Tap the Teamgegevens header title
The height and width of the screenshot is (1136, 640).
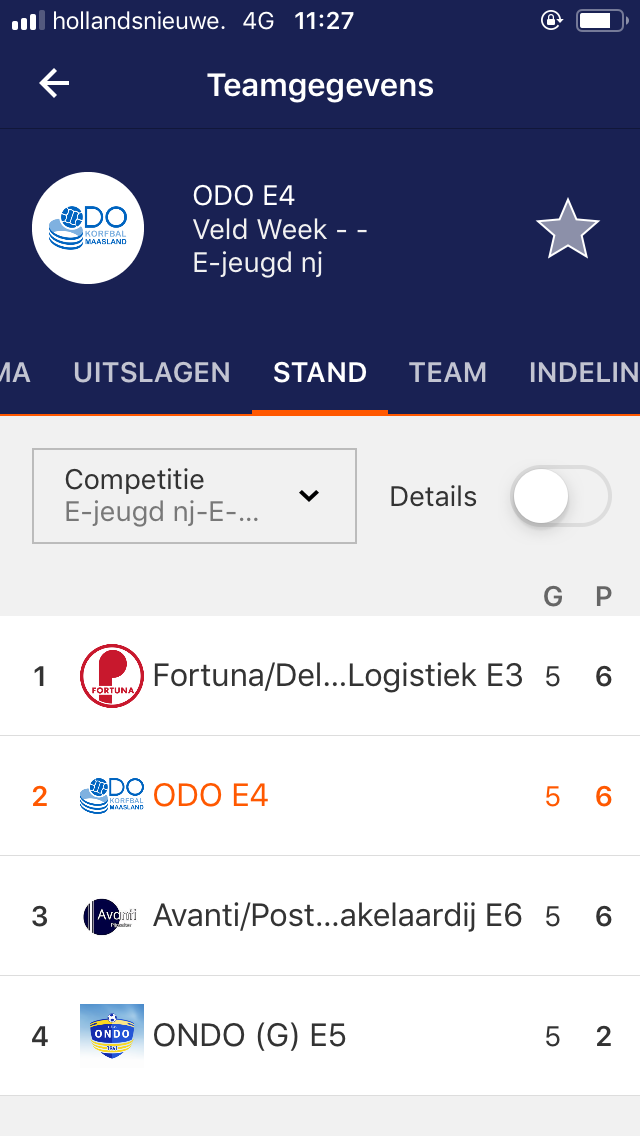pyautogui.click(x=320, y=85)
